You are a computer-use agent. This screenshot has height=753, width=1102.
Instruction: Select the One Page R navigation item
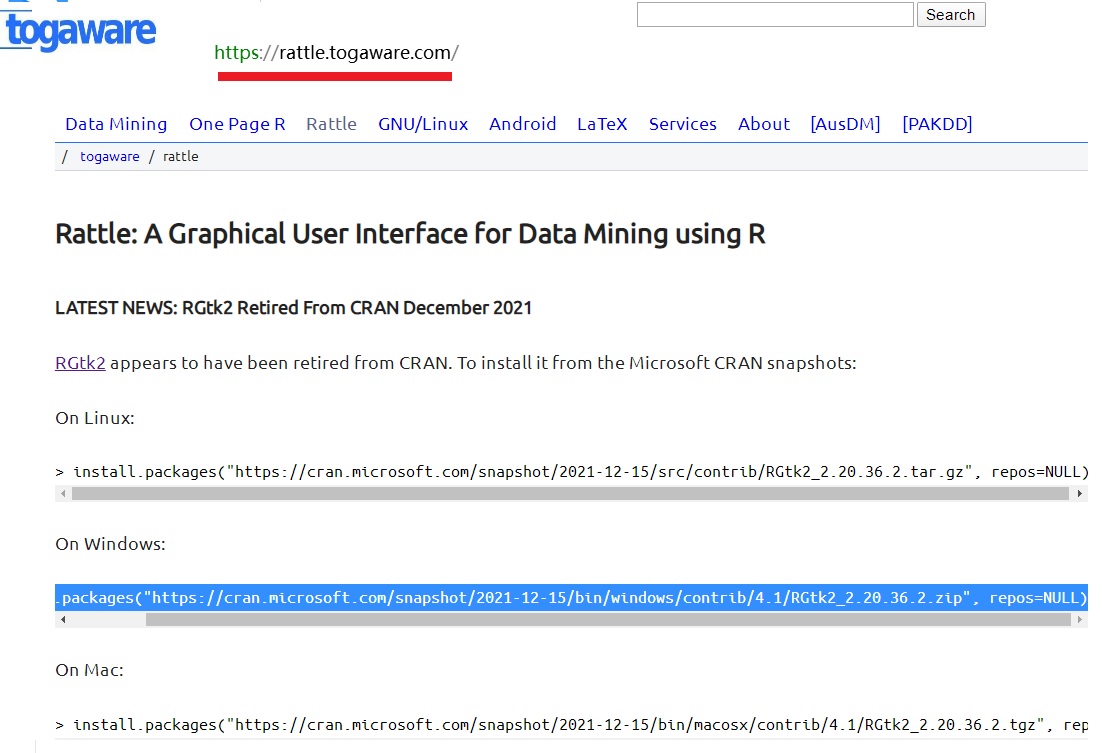[x=237, y=124]
